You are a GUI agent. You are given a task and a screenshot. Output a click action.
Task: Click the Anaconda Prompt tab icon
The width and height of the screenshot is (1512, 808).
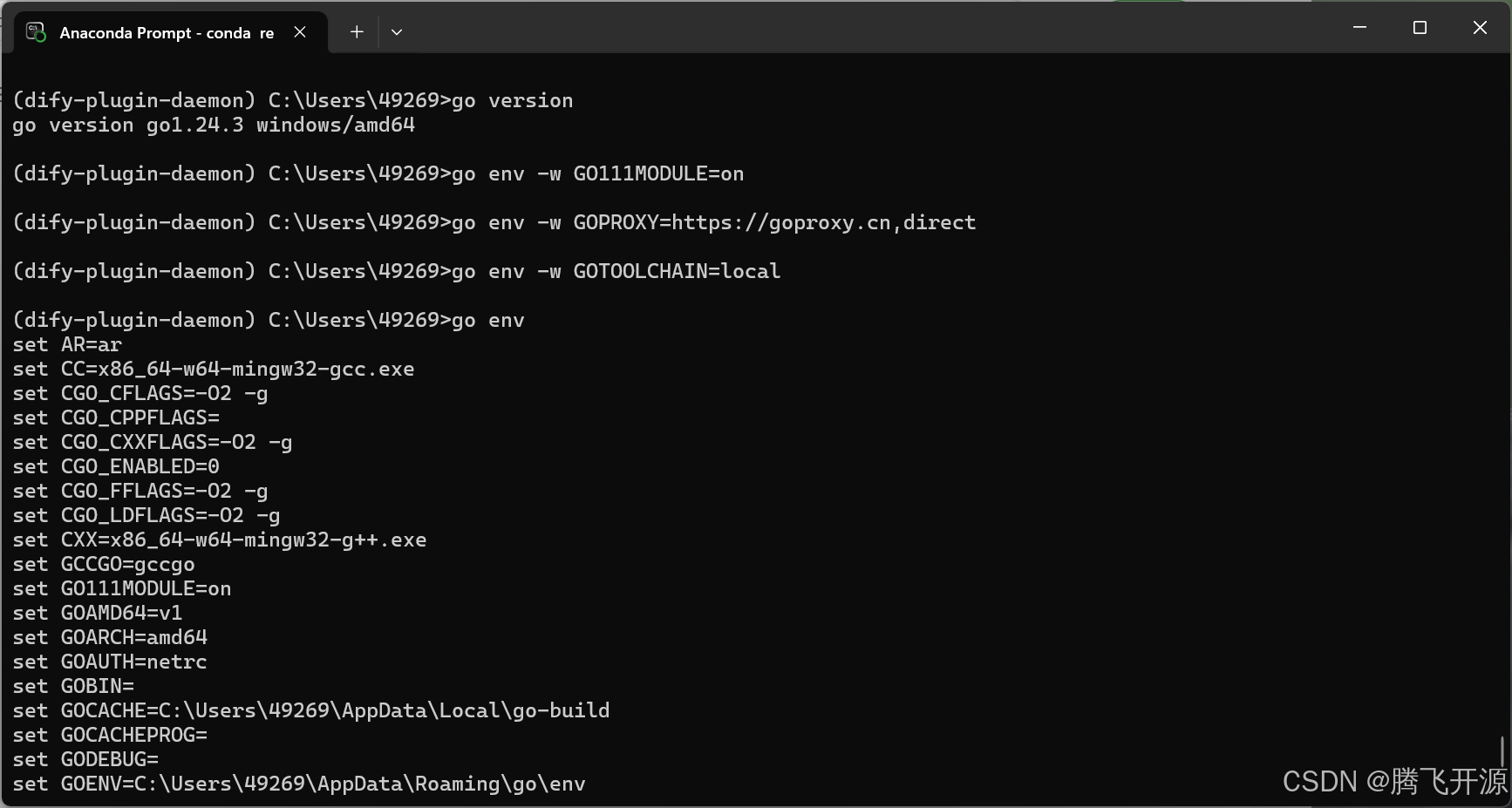(35, 31)
